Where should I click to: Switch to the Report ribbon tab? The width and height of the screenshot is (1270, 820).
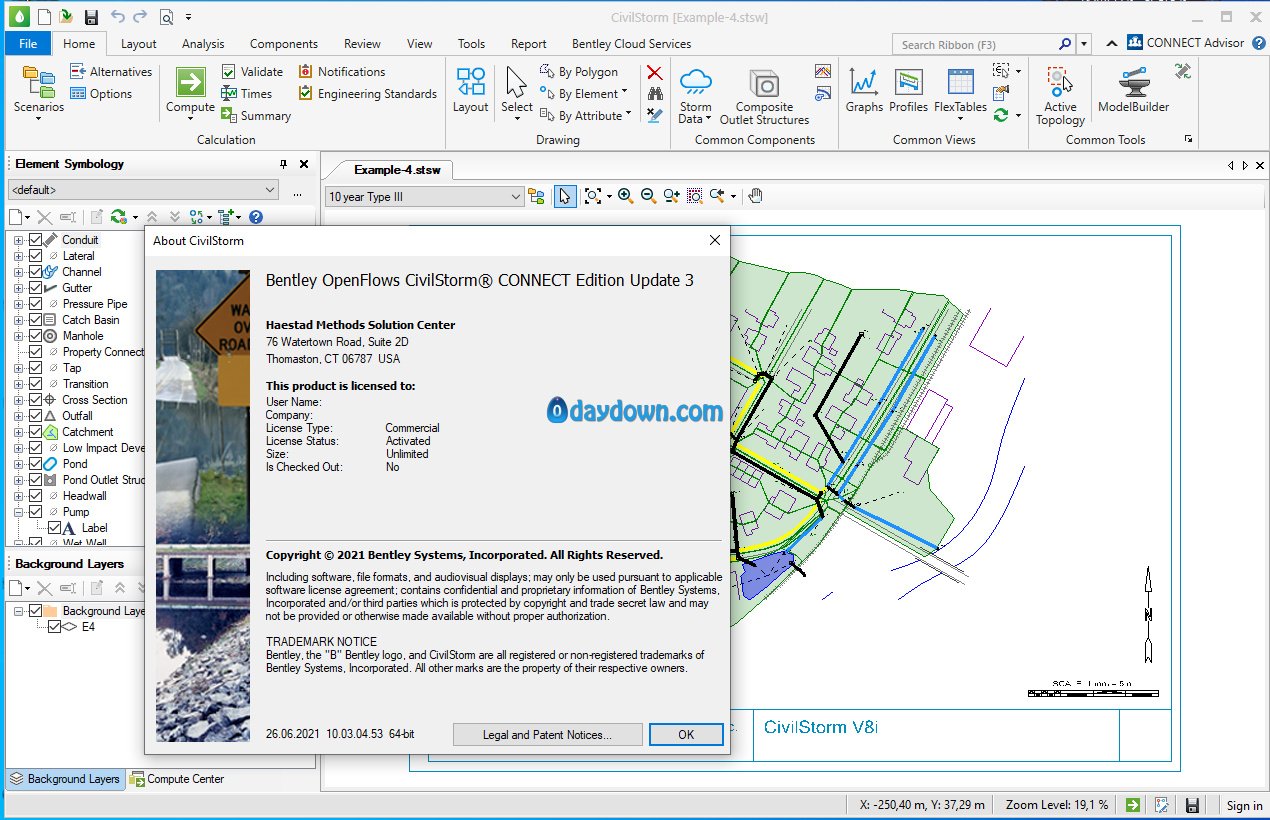[x=529, y=44]
